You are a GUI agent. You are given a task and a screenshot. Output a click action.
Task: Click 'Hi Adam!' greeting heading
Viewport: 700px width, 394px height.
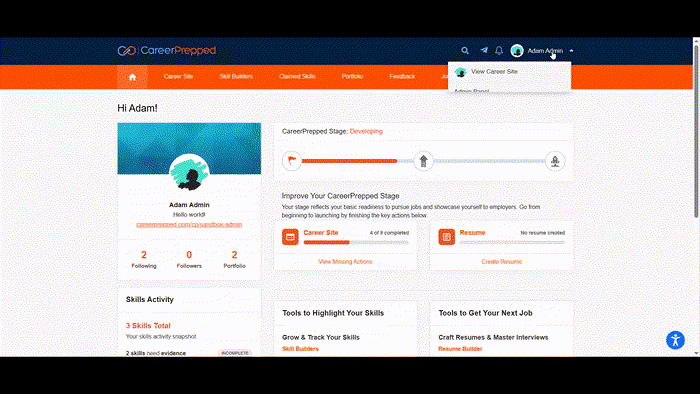pyautogui.click(x=138, y=108)
